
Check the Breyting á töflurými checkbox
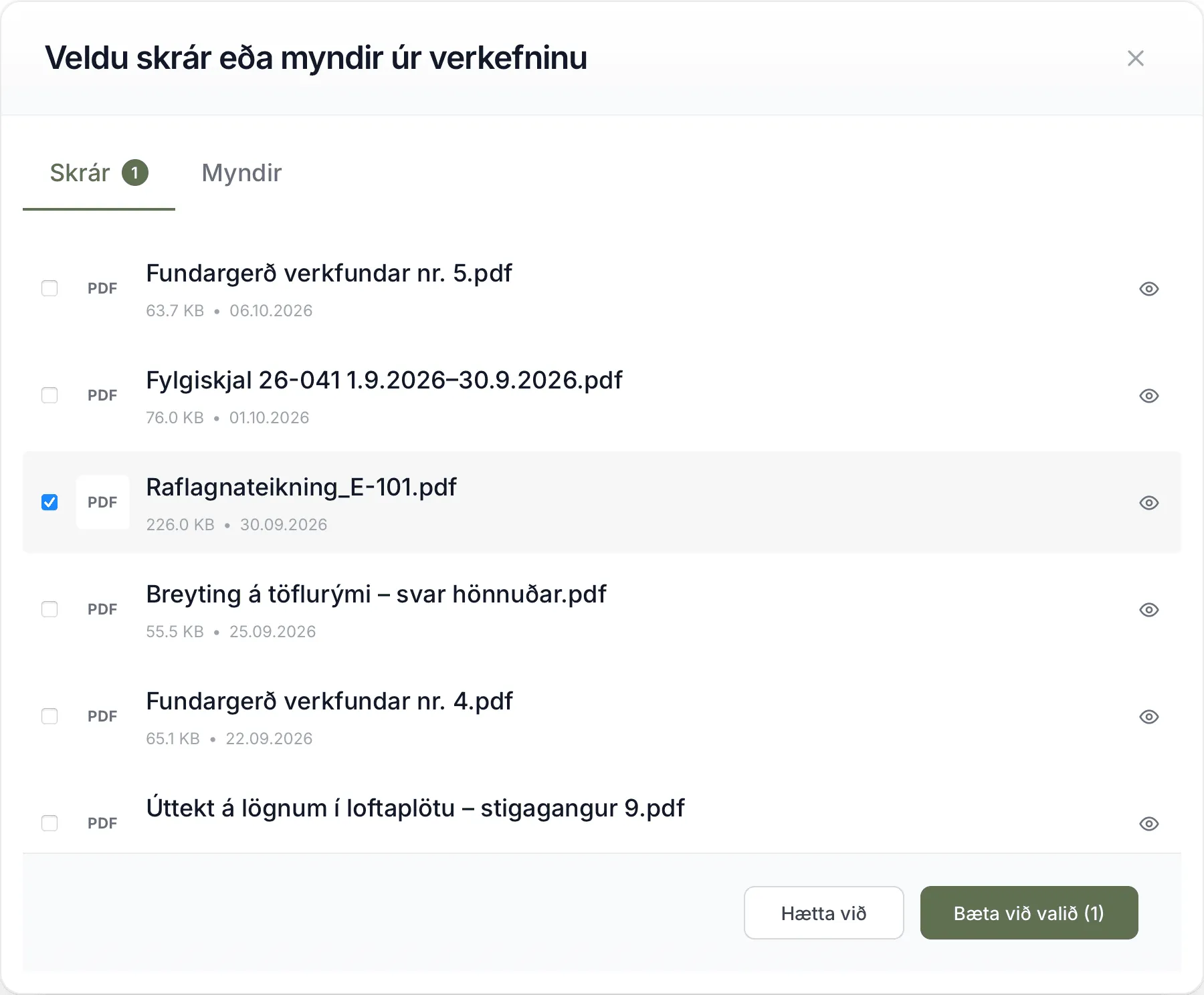coord(49,609)
